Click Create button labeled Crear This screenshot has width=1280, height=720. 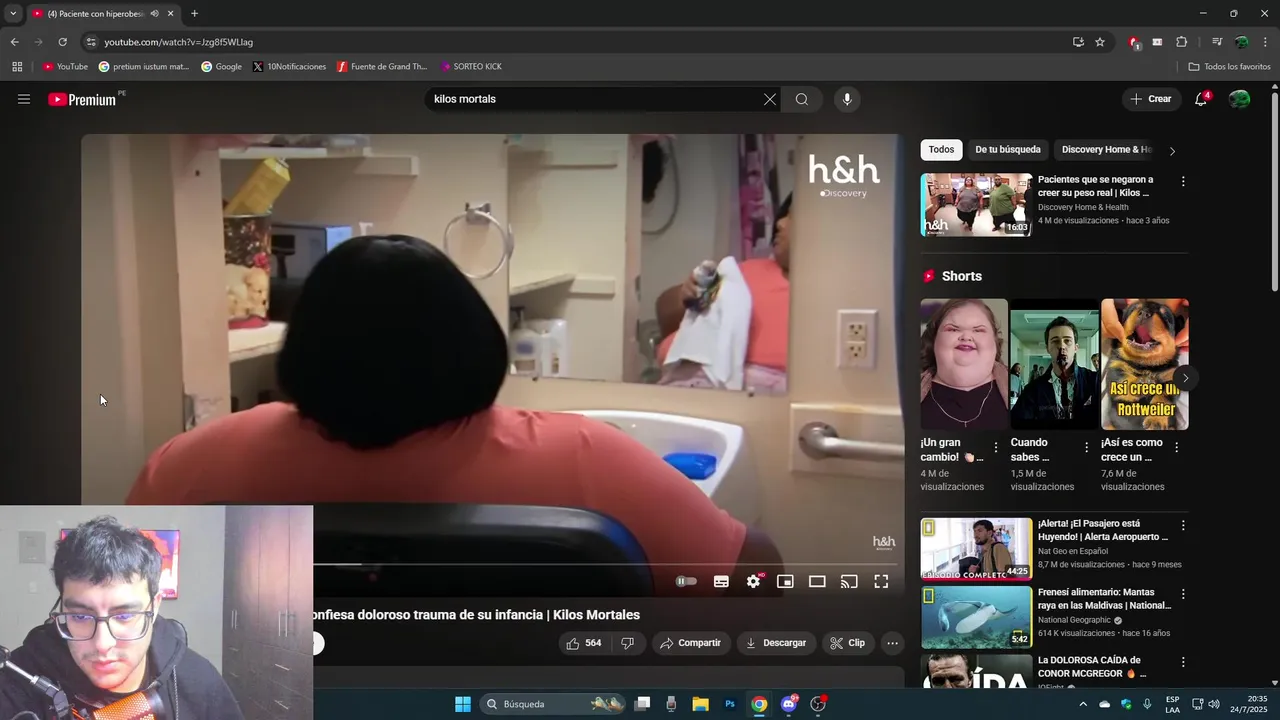[x=1151, y=99]
